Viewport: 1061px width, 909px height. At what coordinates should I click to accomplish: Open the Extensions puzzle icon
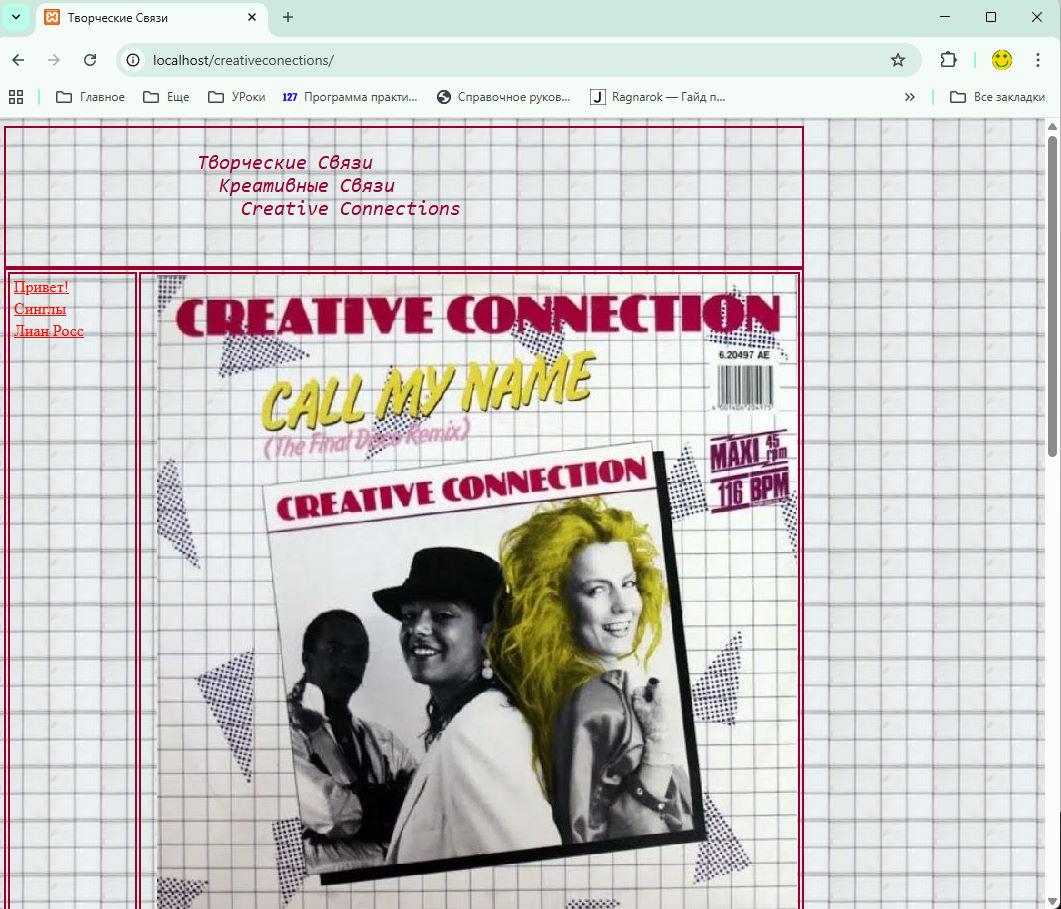[x=948, y=60]
